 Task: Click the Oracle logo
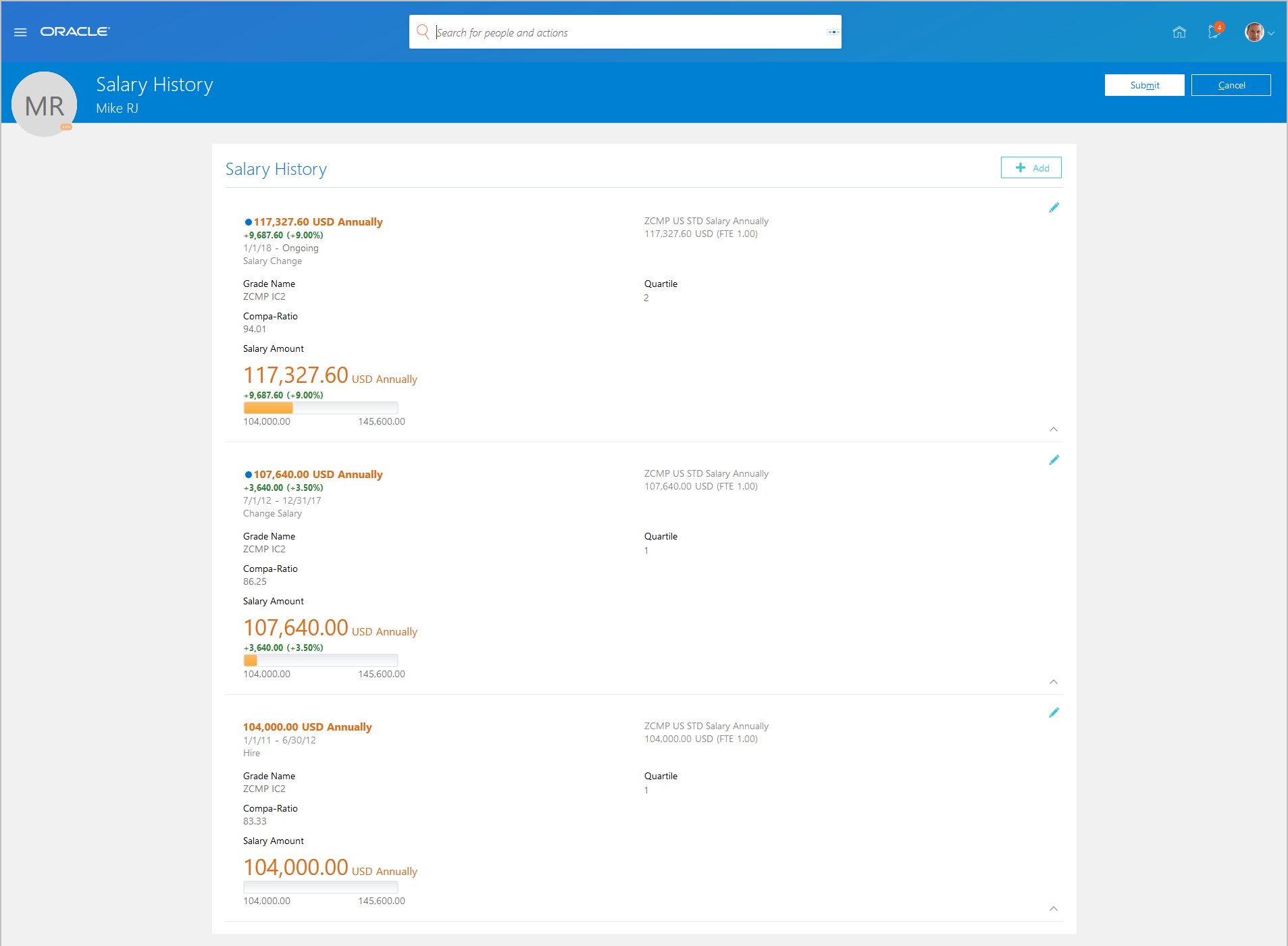coord(74,32)
